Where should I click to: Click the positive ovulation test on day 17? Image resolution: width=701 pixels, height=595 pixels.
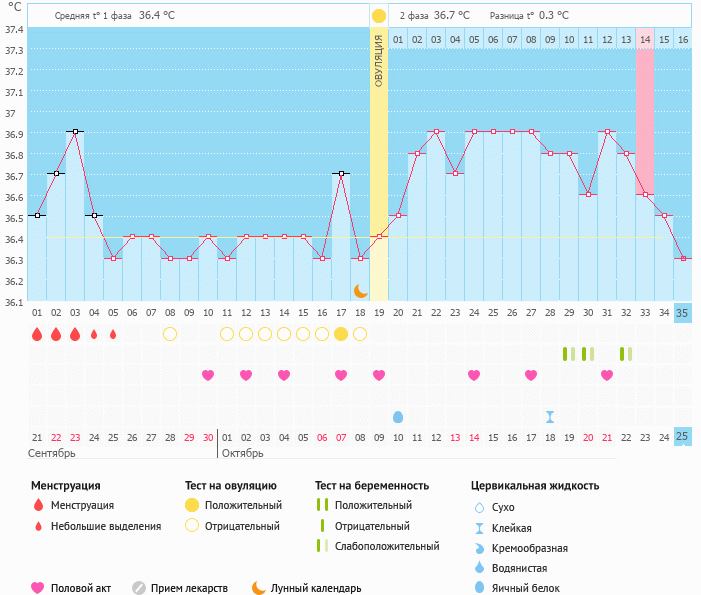point(341,334)
